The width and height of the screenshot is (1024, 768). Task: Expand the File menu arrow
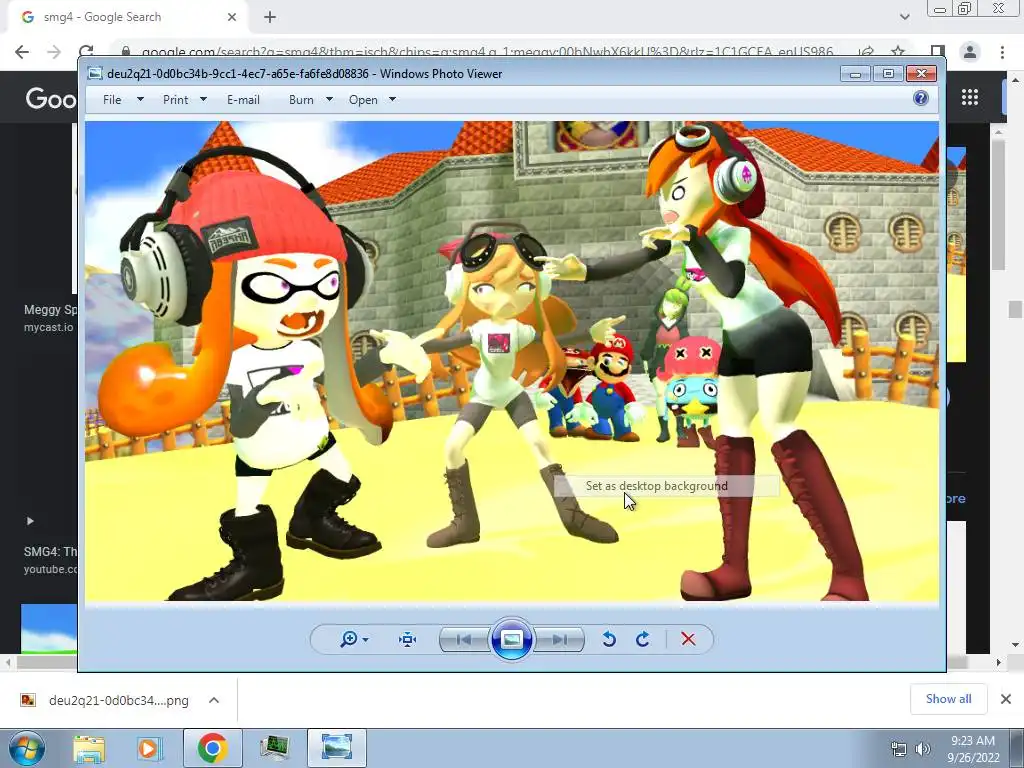click(140, 100)
